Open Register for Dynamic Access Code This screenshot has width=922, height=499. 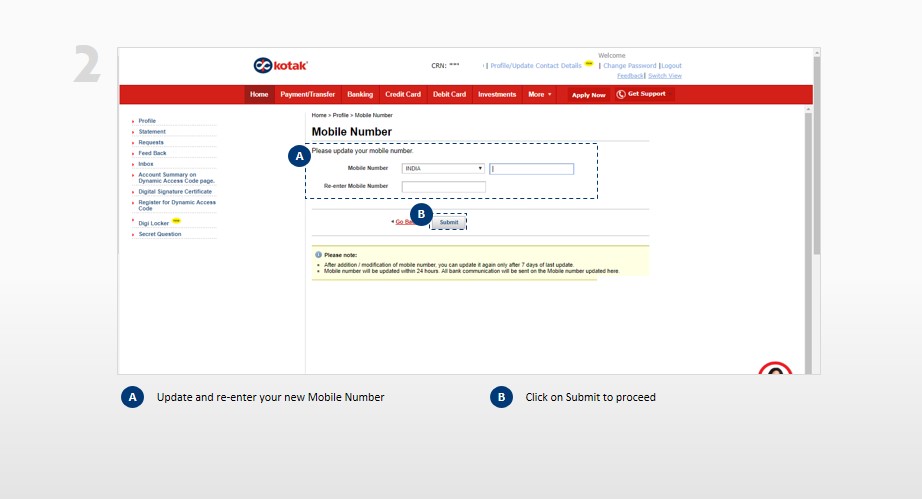tap(177, 205)
